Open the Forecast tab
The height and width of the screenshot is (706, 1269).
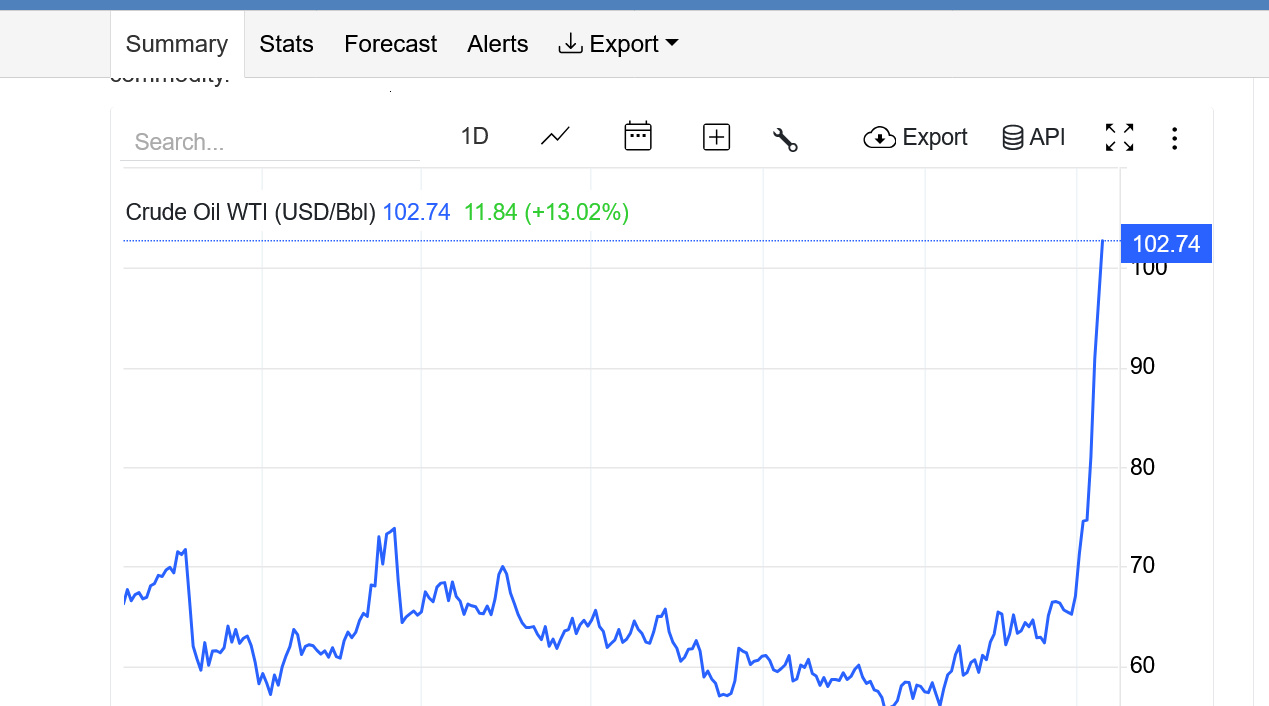tap(390, 44)
